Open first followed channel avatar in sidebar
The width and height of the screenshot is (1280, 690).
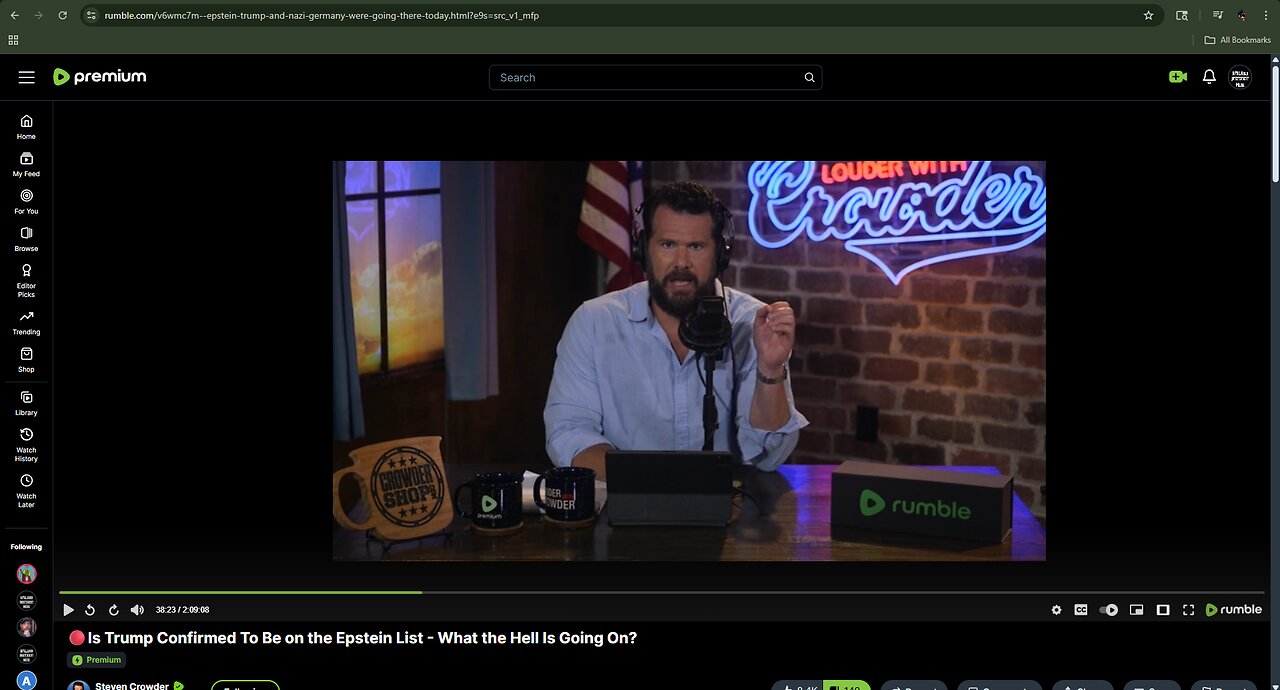27,574
